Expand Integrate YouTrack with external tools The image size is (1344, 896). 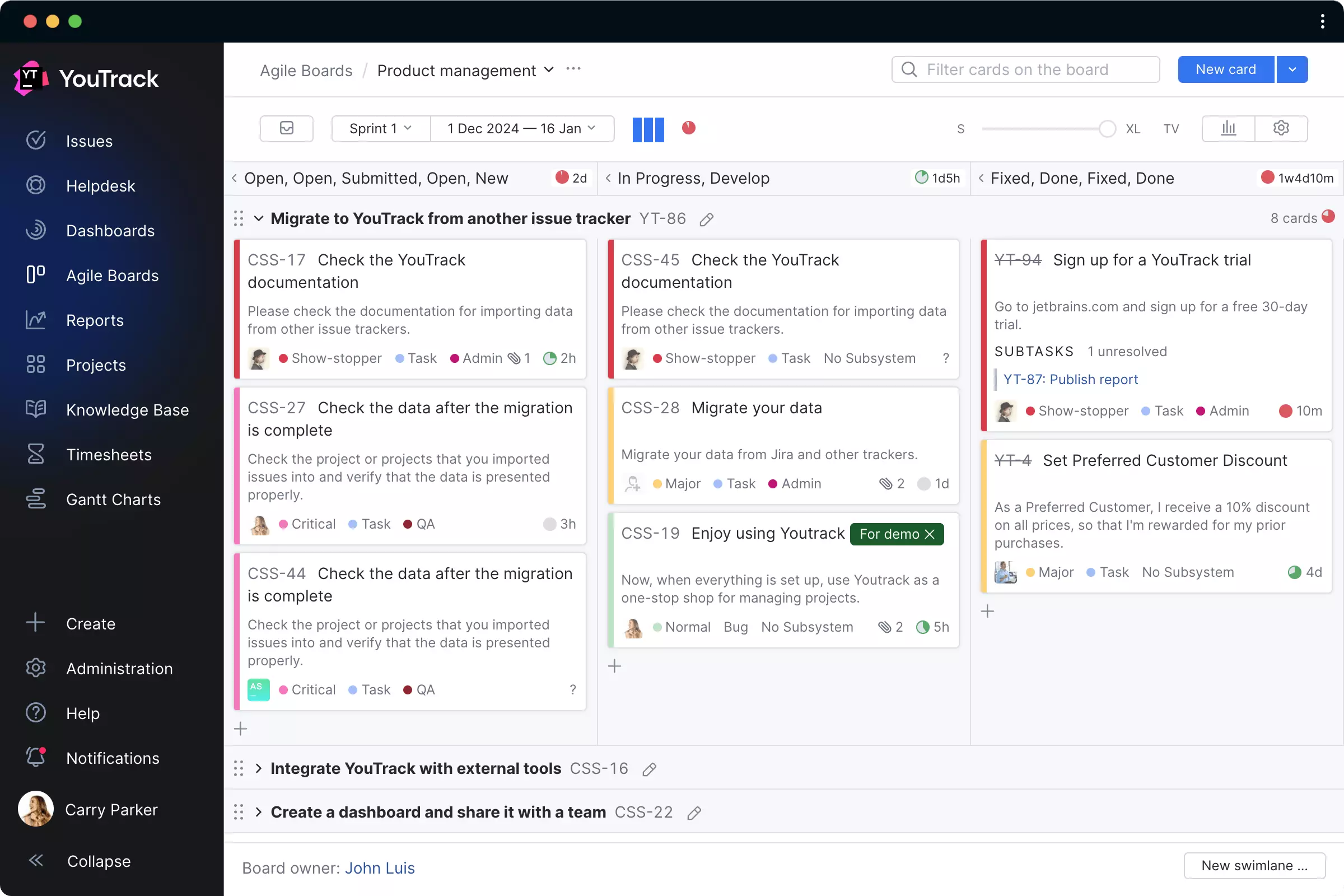pyautogui.click(x=260, y=768)
